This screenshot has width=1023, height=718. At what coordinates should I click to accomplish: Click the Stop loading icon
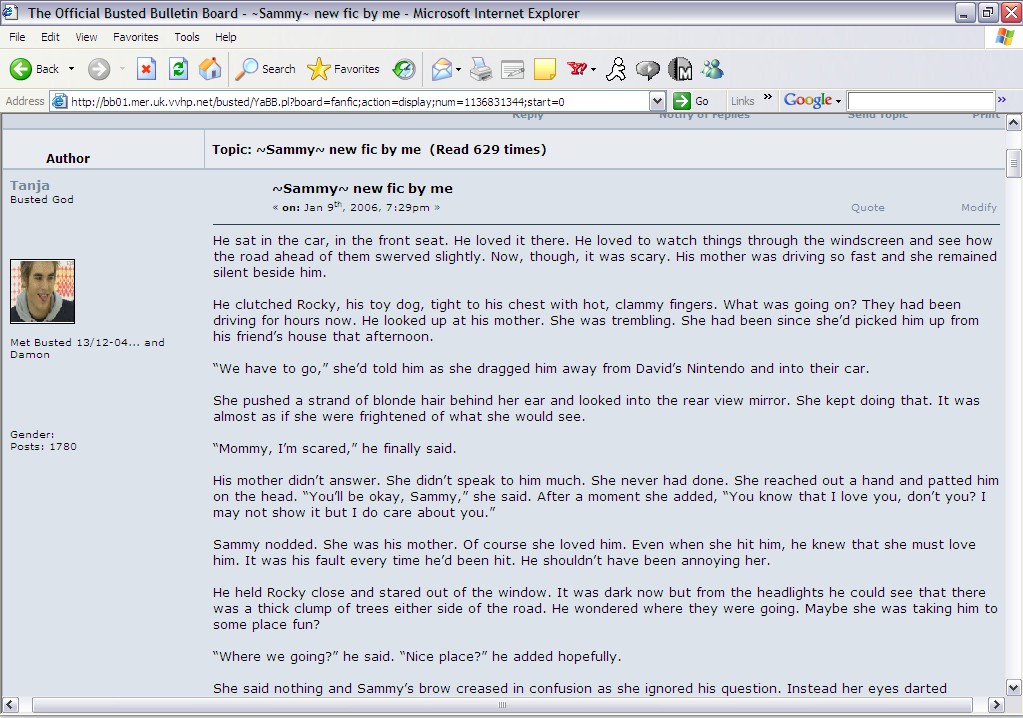click(146, 69)
